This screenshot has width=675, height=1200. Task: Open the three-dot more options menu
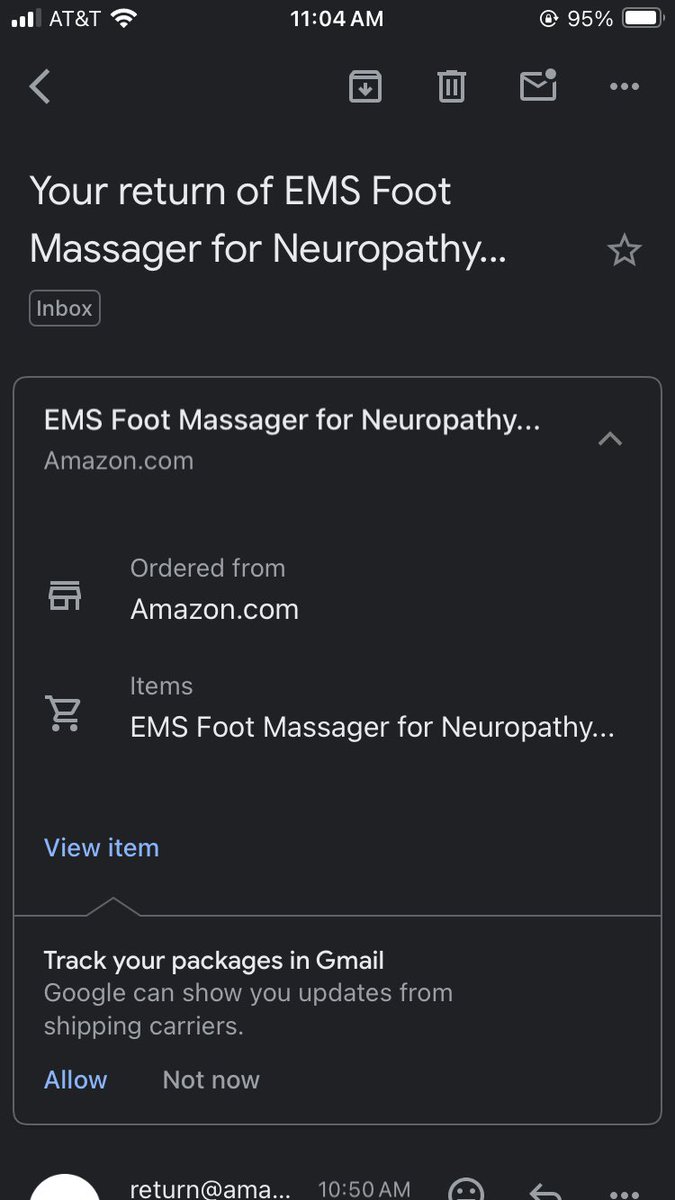(624, 87)
